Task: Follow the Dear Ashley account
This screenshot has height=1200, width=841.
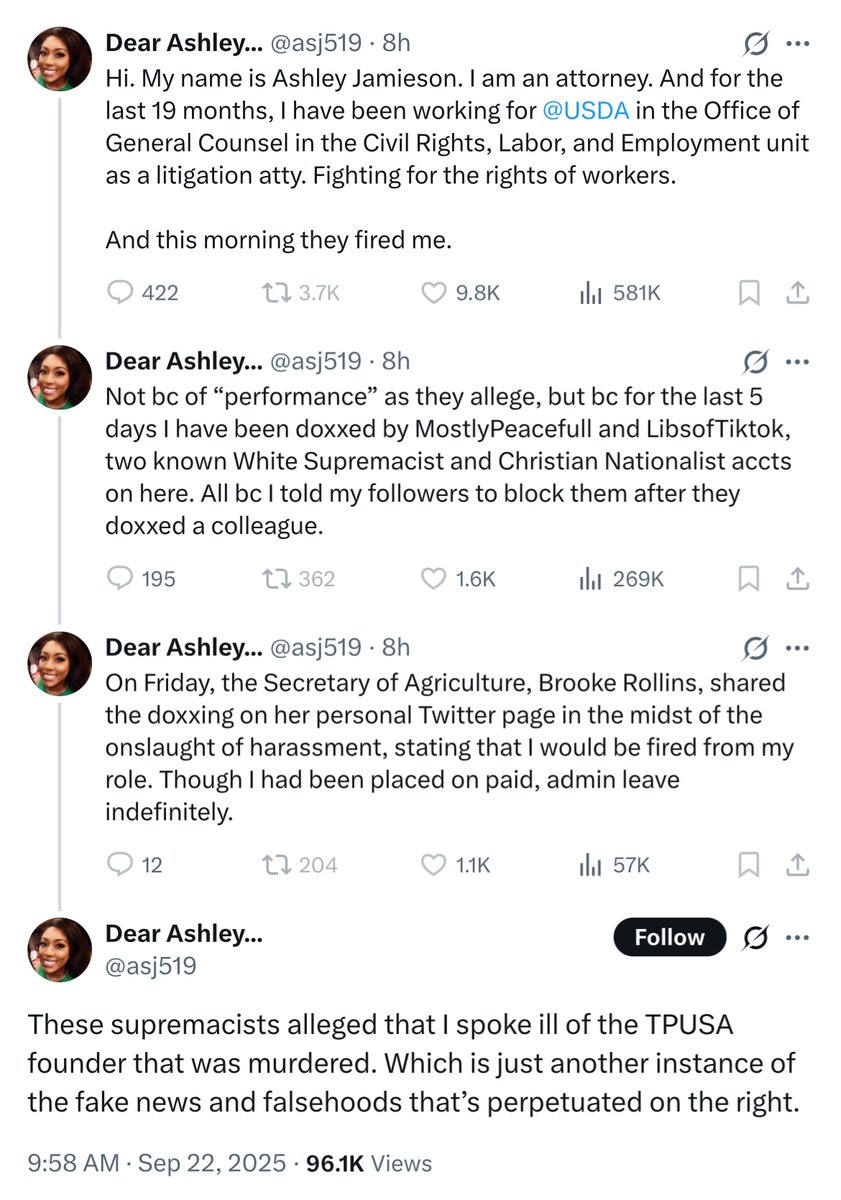Action: 669,937
